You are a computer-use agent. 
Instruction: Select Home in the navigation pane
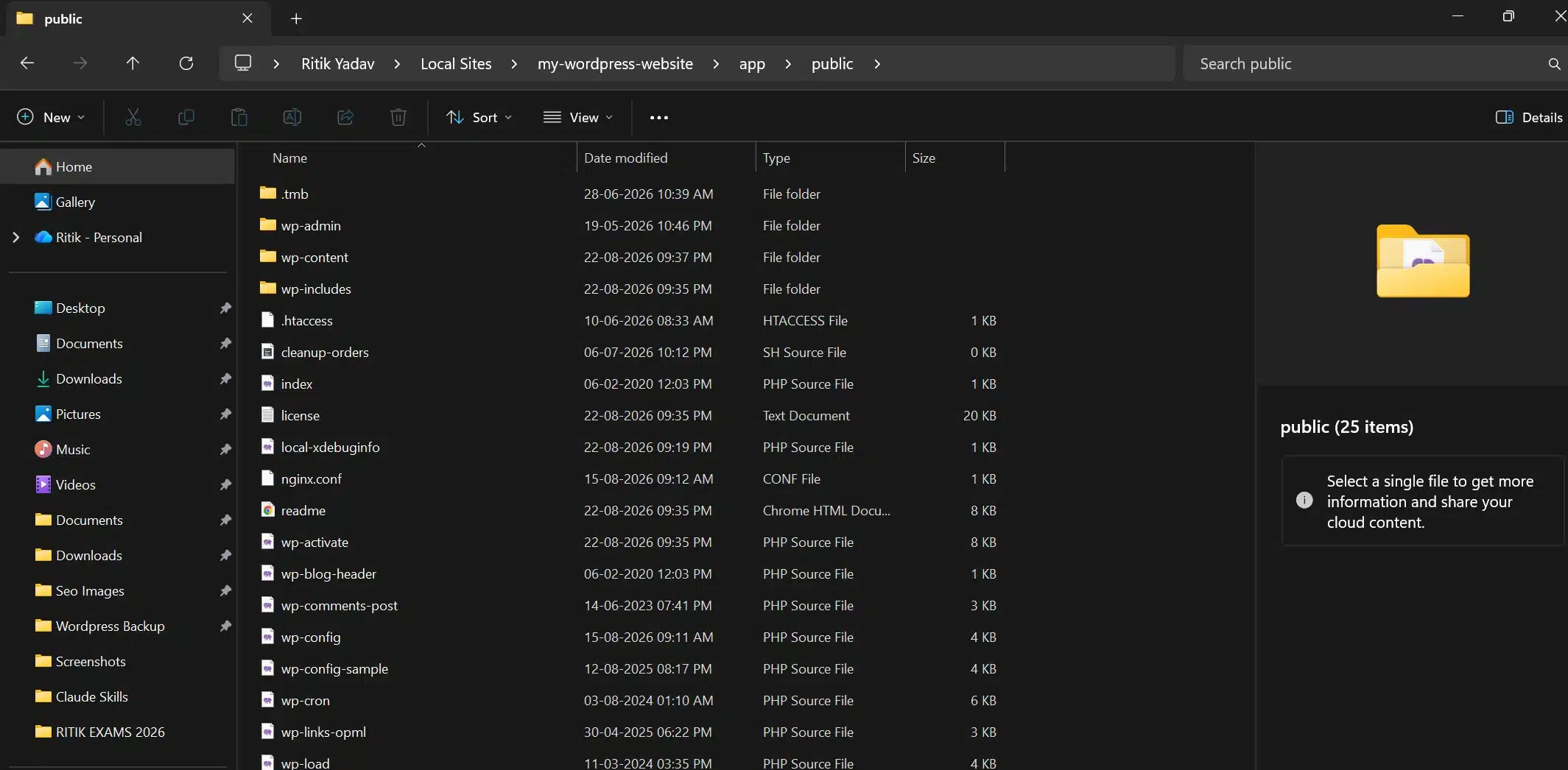(118, 167)
